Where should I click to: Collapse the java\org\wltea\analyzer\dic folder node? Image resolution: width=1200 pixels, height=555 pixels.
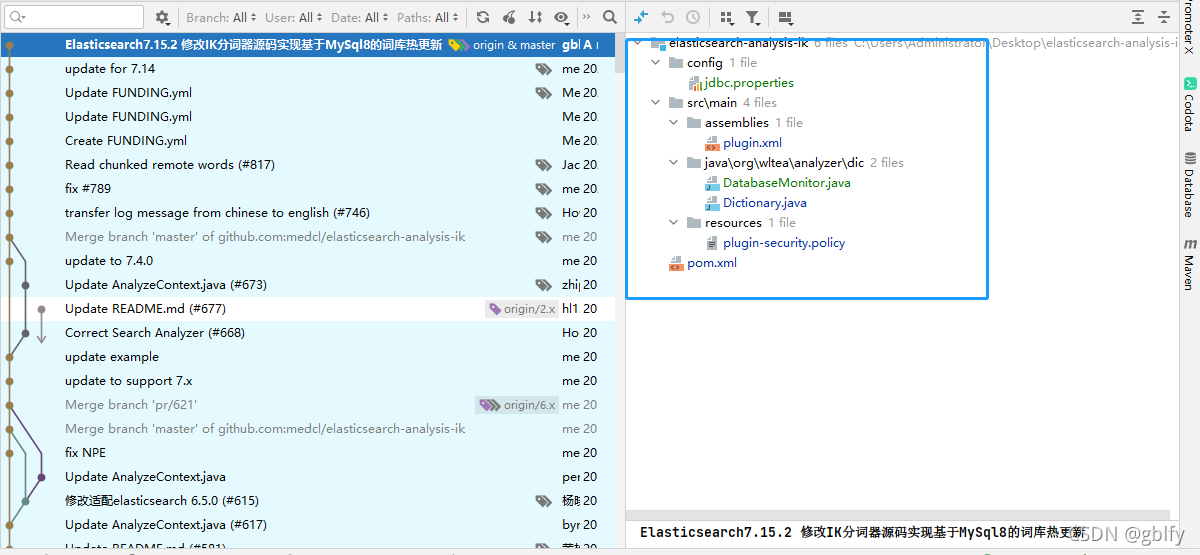(x=674, y=163)
